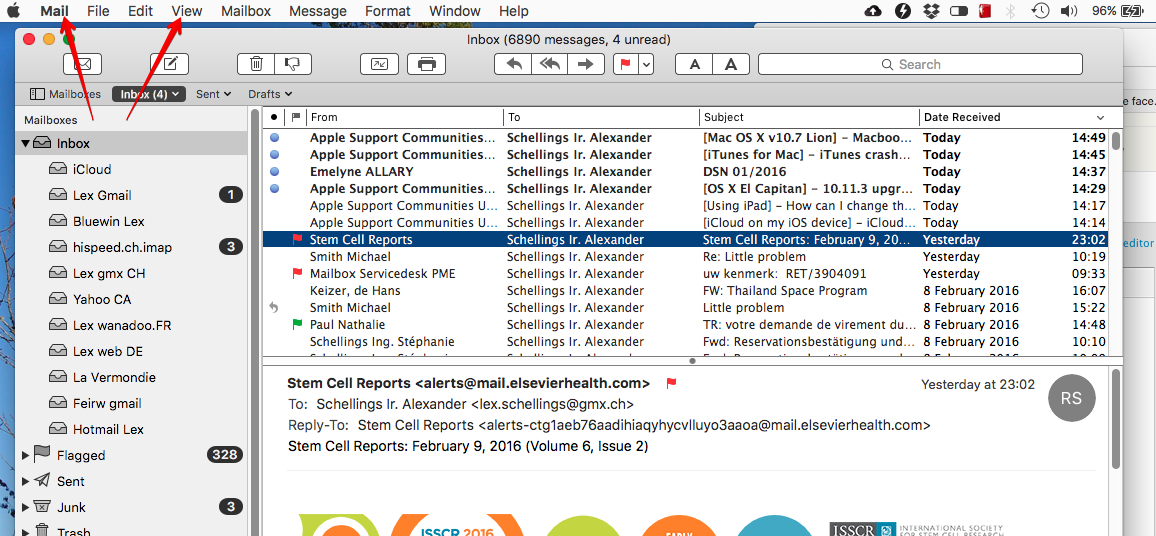
Task: Open the File menu
Action: coord(98,11)
